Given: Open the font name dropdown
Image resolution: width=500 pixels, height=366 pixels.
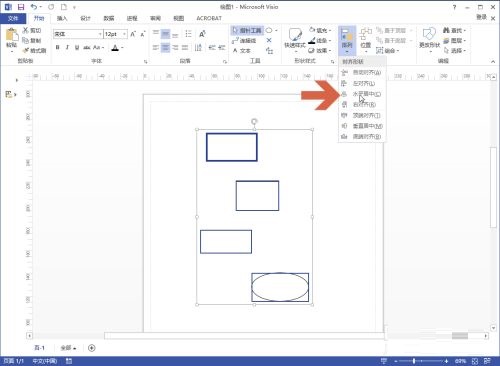Looking at the screenshot, I should point(100,34).
